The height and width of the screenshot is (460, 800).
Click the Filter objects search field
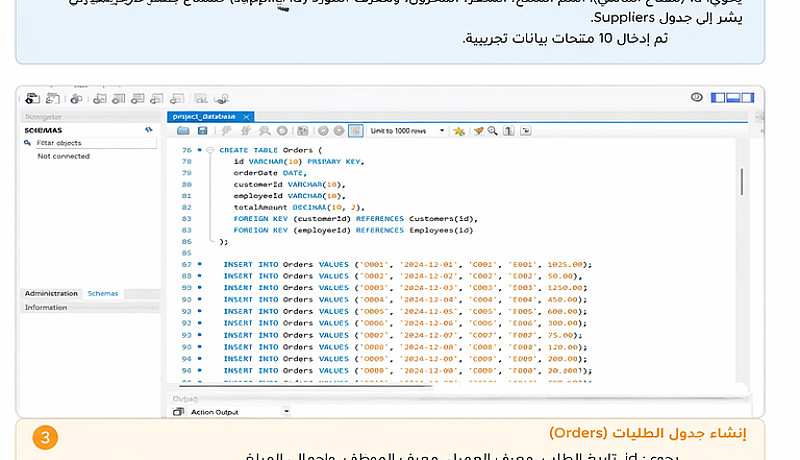(96, 143)
